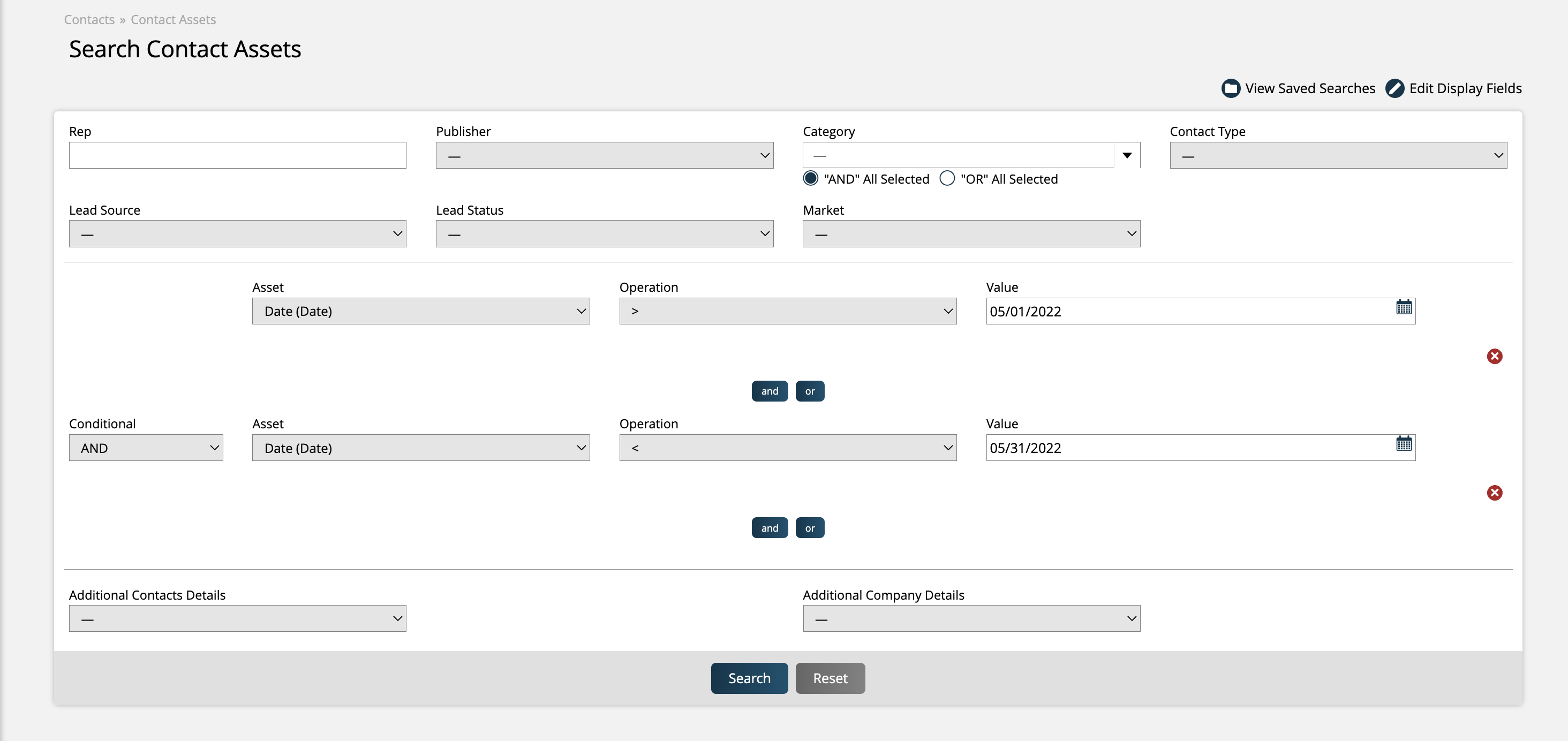Click into the Rep text field
This screenshot has width=1568, height=741.
237,156
